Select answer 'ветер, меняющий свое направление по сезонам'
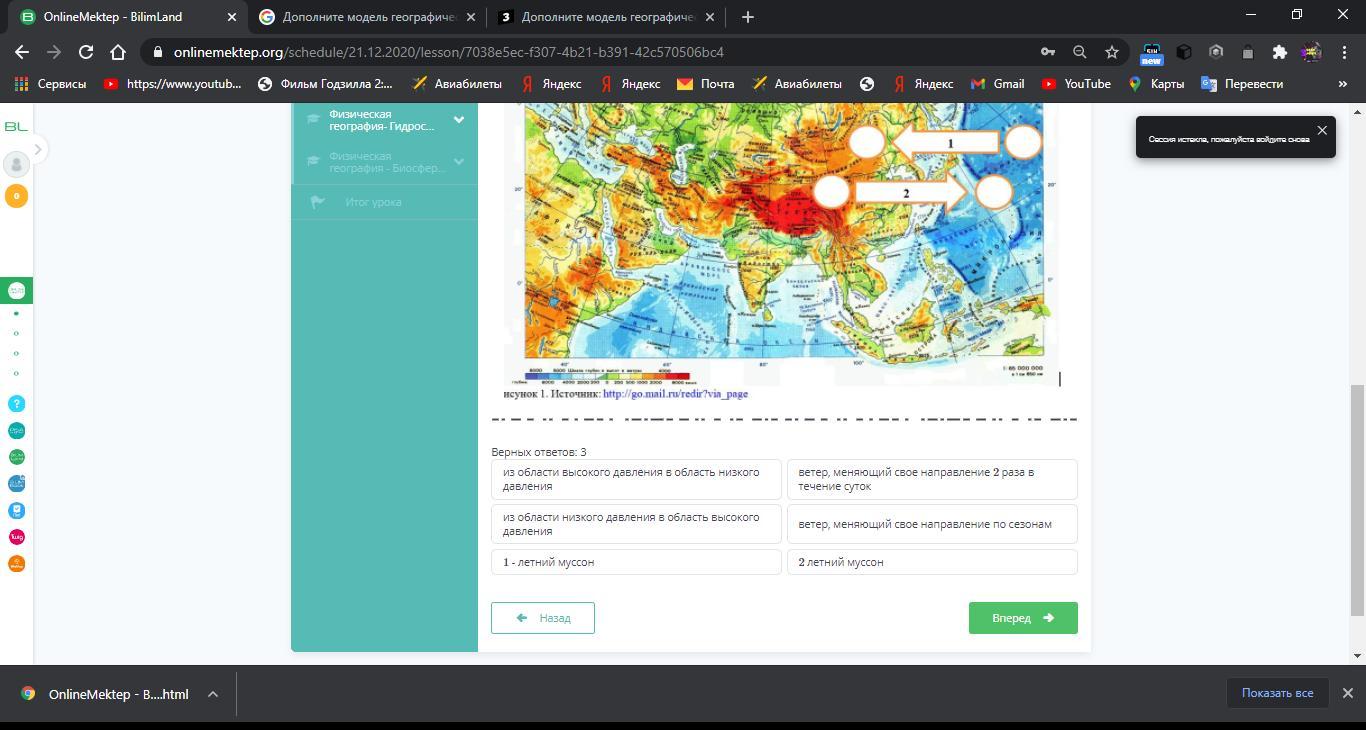Screen dimensions: 1366x730 pos(932,524)
